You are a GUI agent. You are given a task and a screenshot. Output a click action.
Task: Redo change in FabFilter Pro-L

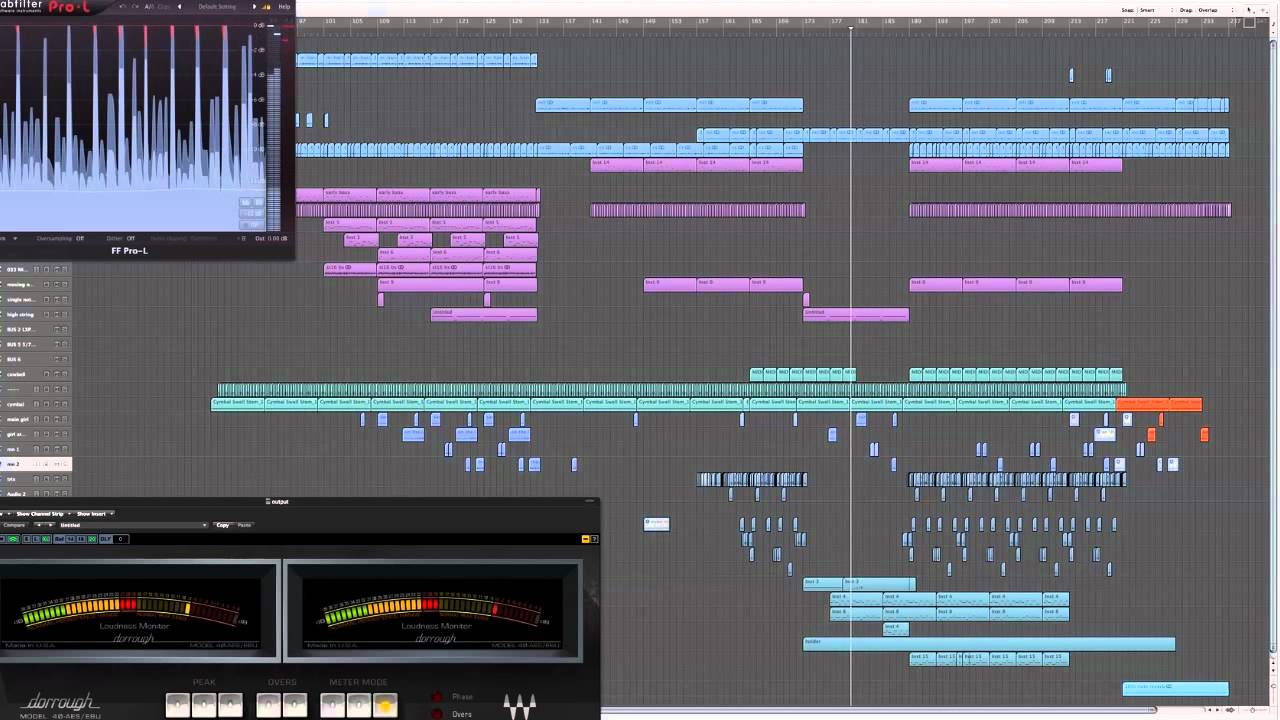coord(135,6)
